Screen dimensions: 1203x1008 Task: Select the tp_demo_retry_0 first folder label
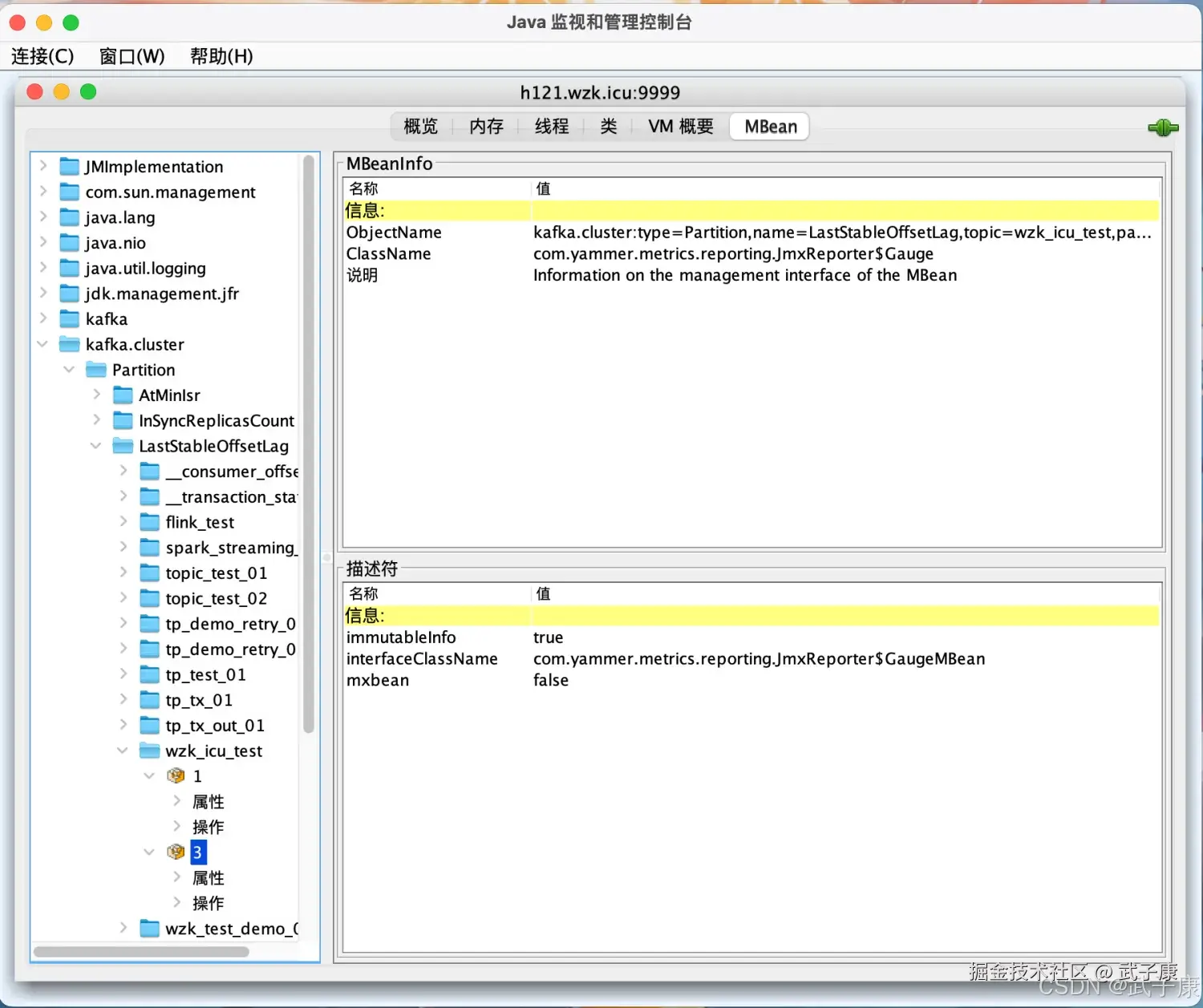231,624
